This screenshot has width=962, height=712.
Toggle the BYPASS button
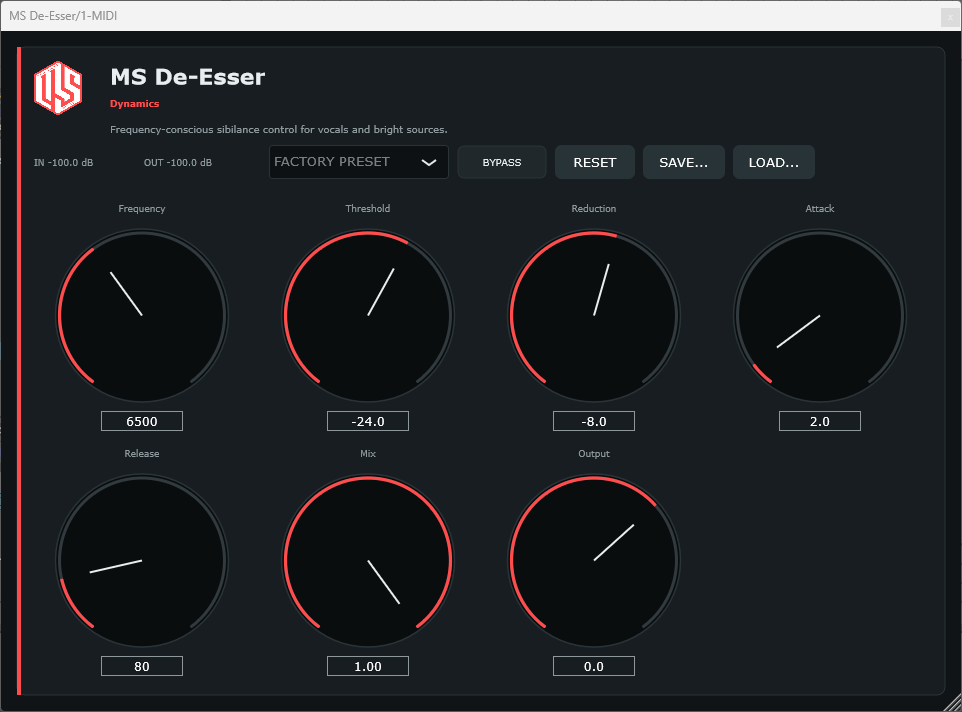[502, 162]
